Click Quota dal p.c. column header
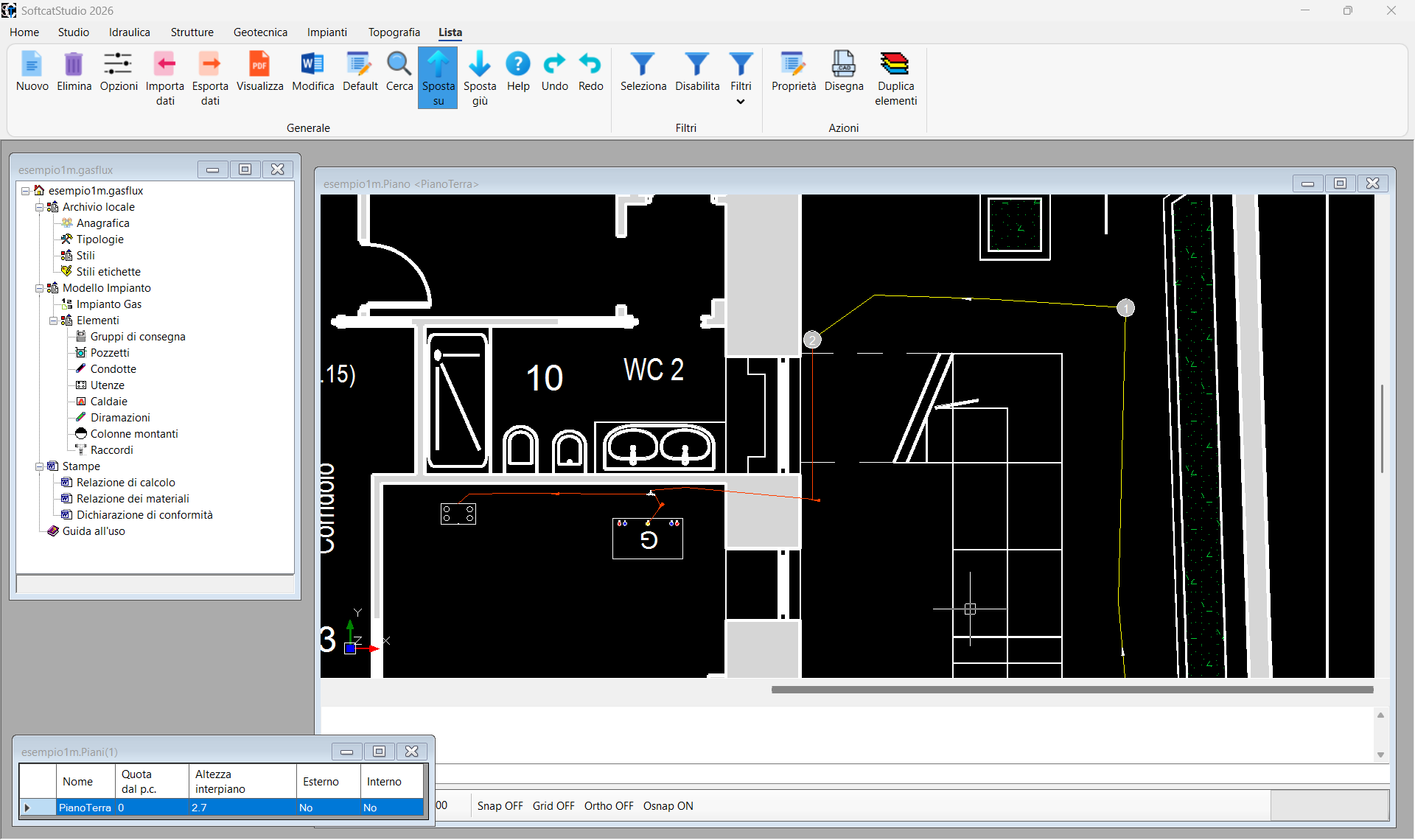Screen dimensions: 1415x840 [151, 781]
